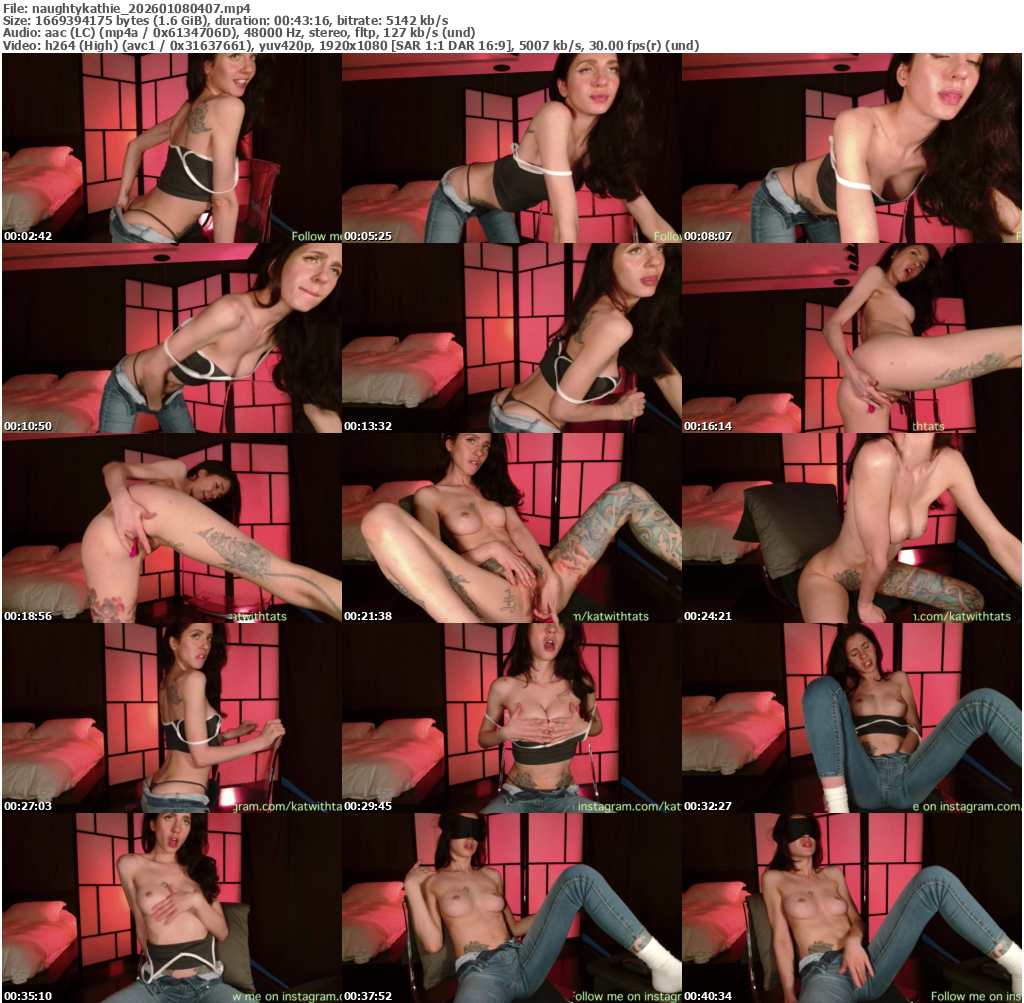Click the 00:35:10 timestamp label

coord(27,996)
